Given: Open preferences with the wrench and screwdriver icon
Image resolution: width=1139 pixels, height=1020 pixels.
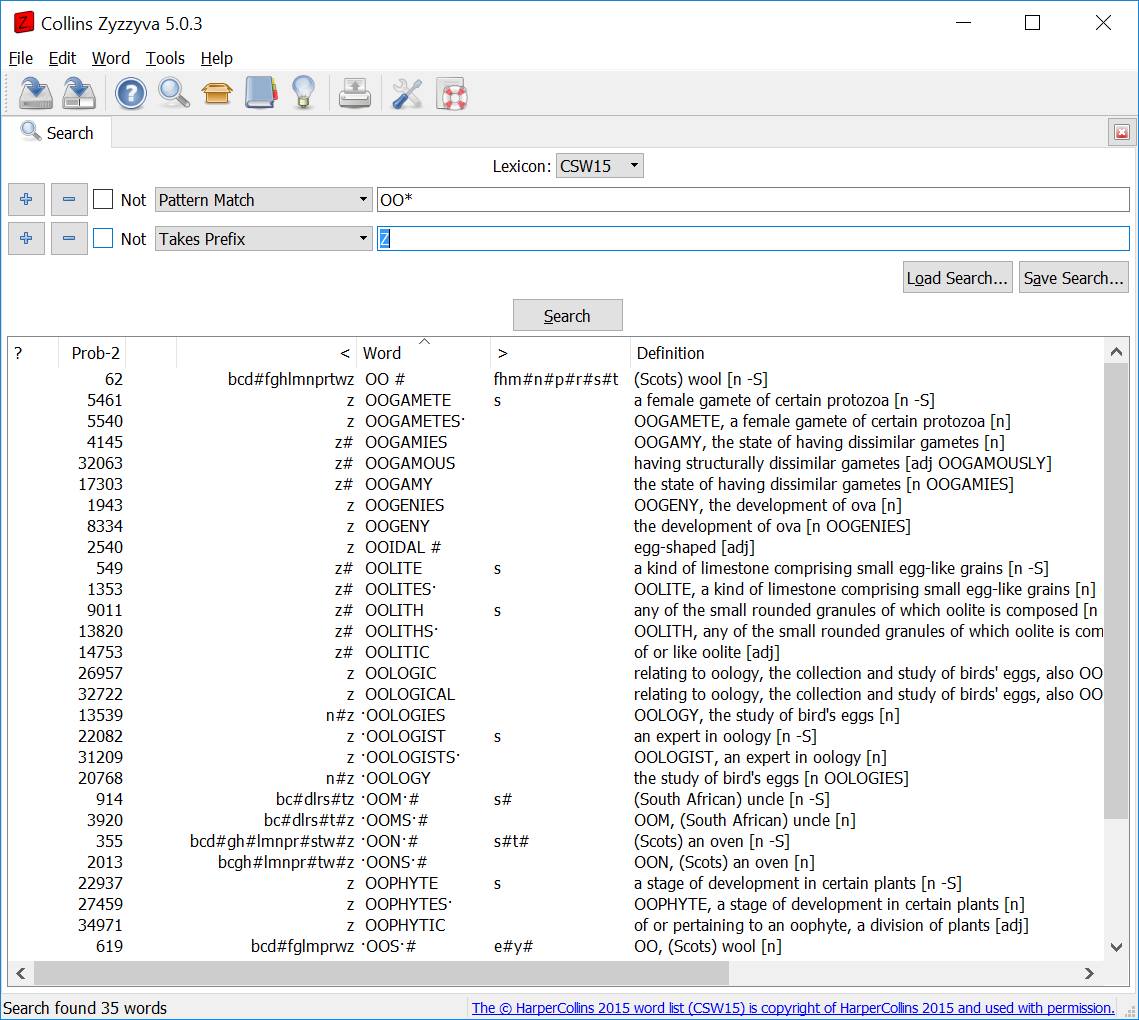Looking at the screenshot, I should point(407,94).
